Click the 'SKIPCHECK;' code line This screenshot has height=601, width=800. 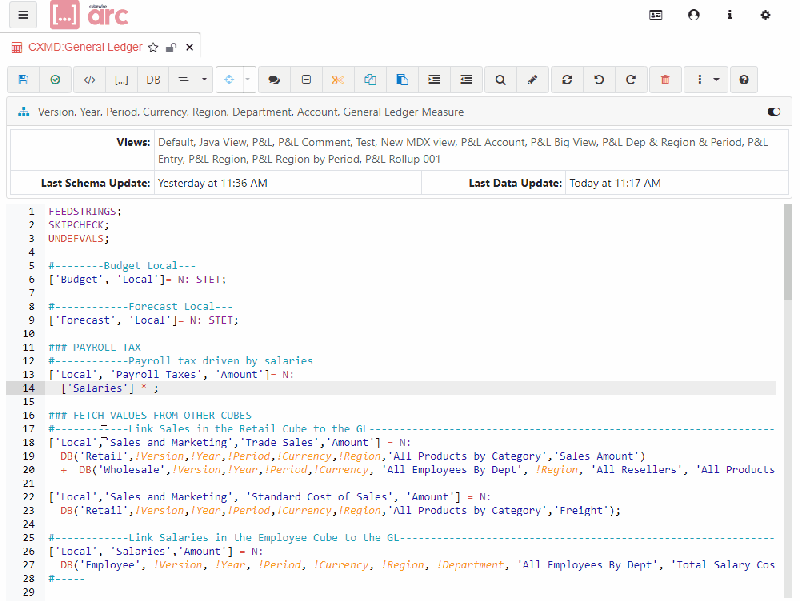point(79,225)
